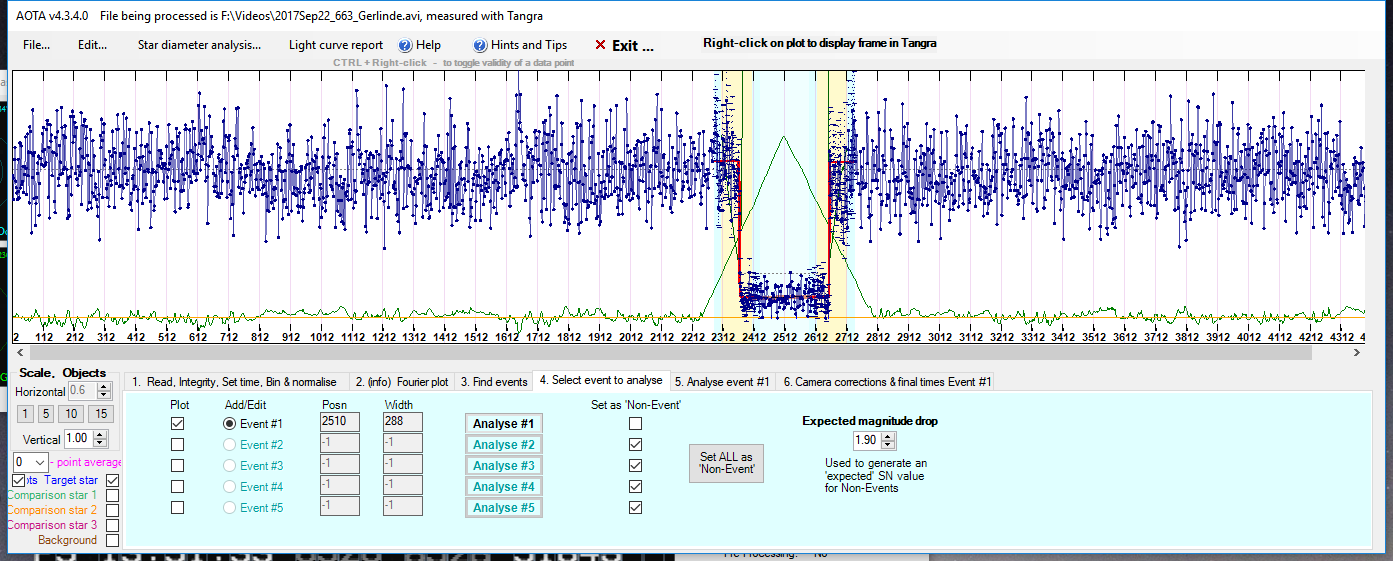Click the Event #2 Posn field
Screen dimensions: 1393x561
coord(339,444)
